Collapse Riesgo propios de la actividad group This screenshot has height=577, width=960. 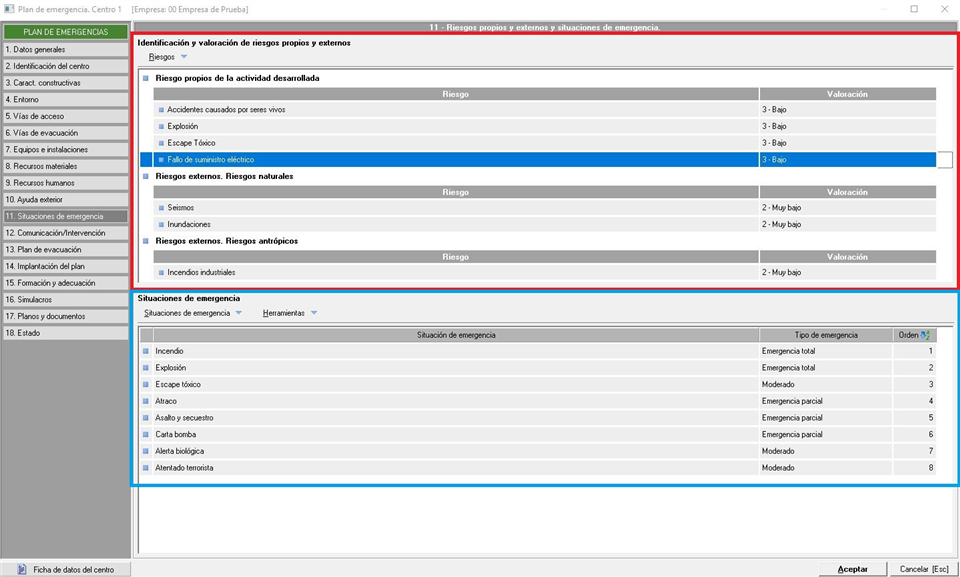(146, 78)
